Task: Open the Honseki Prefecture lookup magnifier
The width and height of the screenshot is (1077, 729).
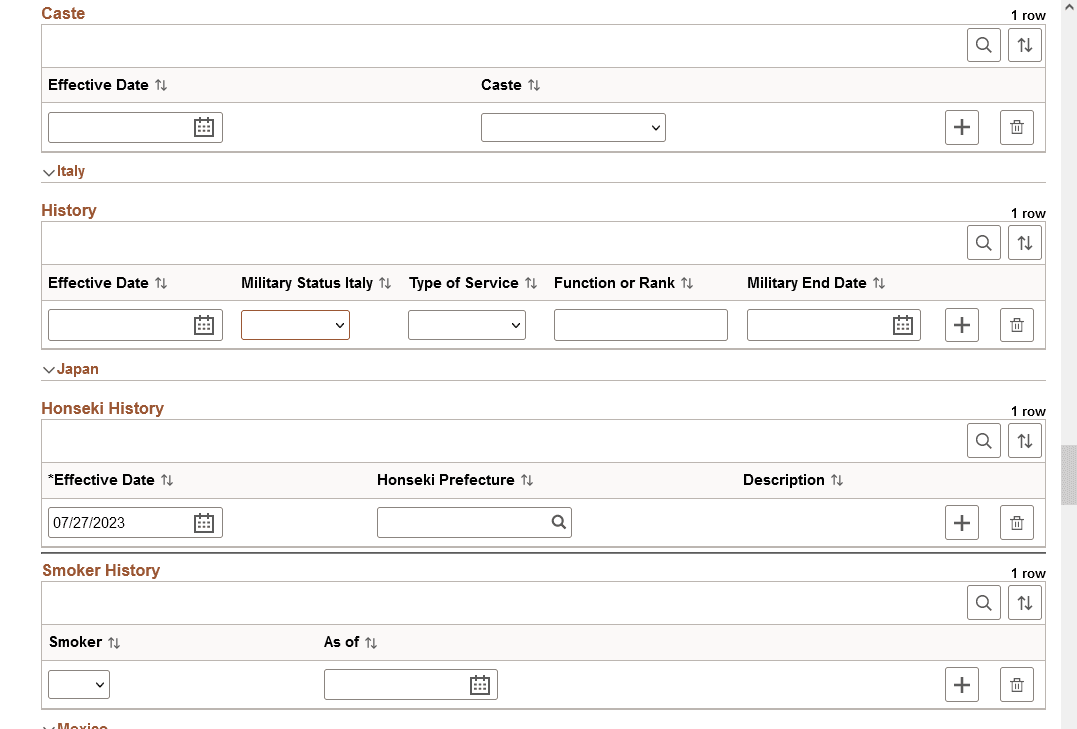Action: [557, 522]
